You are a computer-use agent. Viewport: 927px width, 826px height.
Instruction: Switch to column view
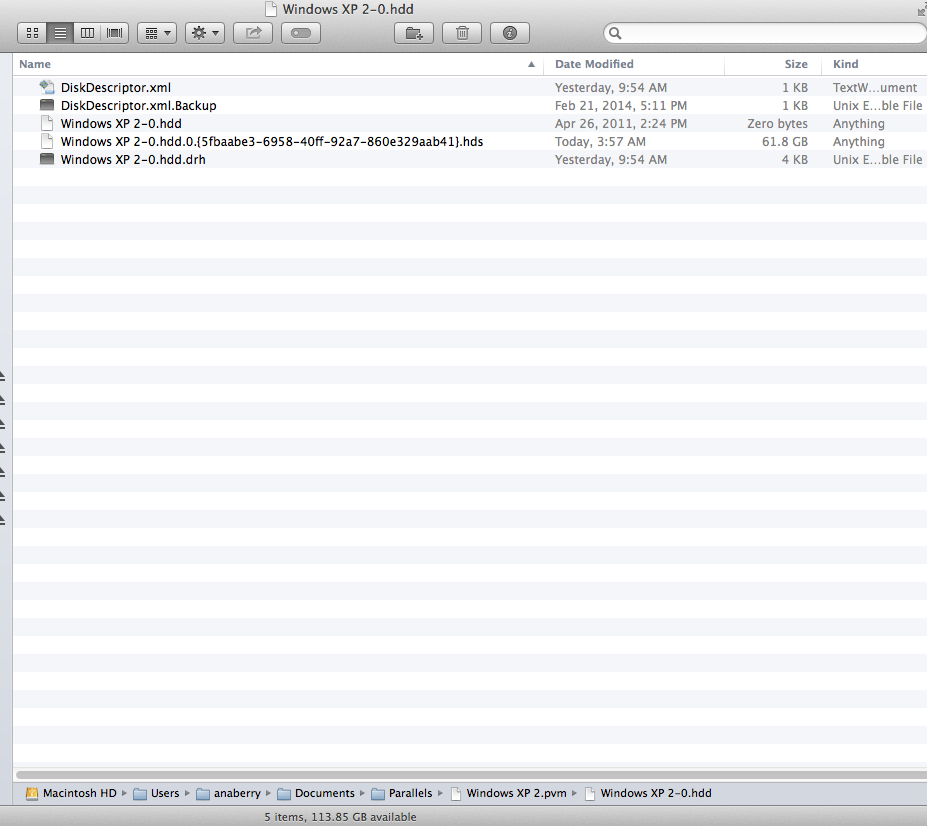[87, 33]
